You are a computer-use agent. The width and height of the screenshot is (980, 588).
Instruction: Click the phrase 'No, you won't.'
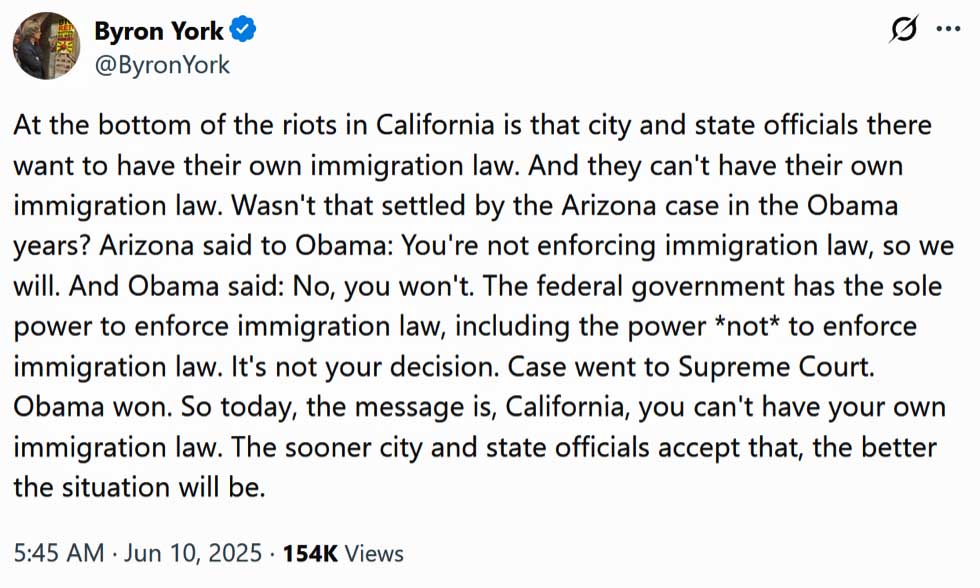tap(384, 287)
